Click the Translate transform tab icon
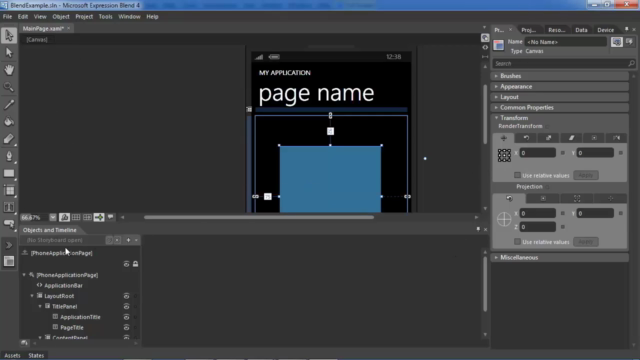The height and width of the screenshot is (360, 640). click(x=504, y=138)
